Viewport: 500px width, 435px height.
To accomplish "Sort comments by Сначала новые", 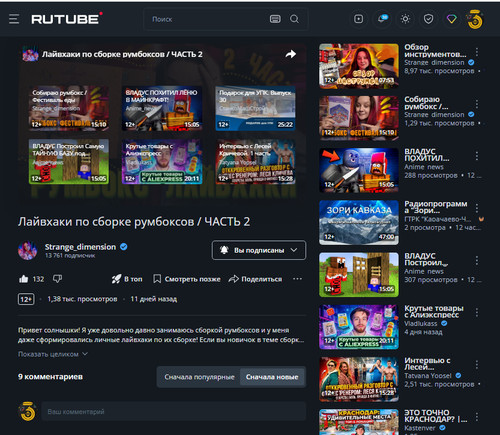I will [272, 377].
